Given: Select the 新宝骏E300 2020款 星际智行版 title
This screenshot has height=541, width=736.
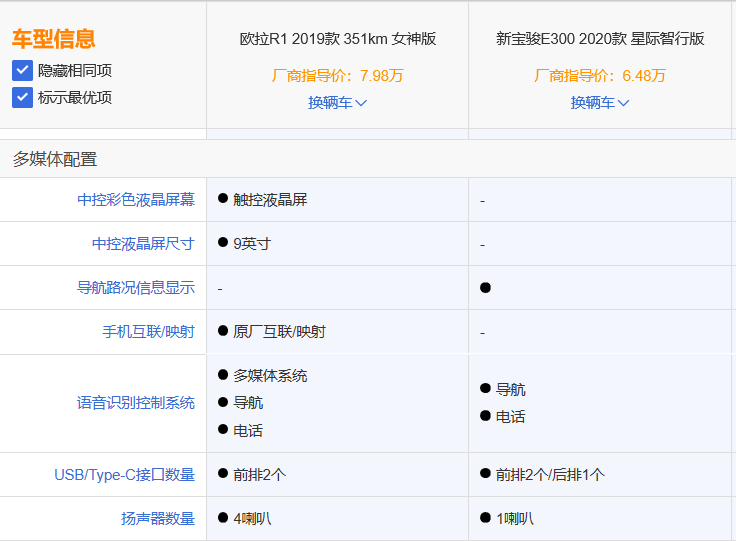Looking at the screenshot, I should 600,39.
